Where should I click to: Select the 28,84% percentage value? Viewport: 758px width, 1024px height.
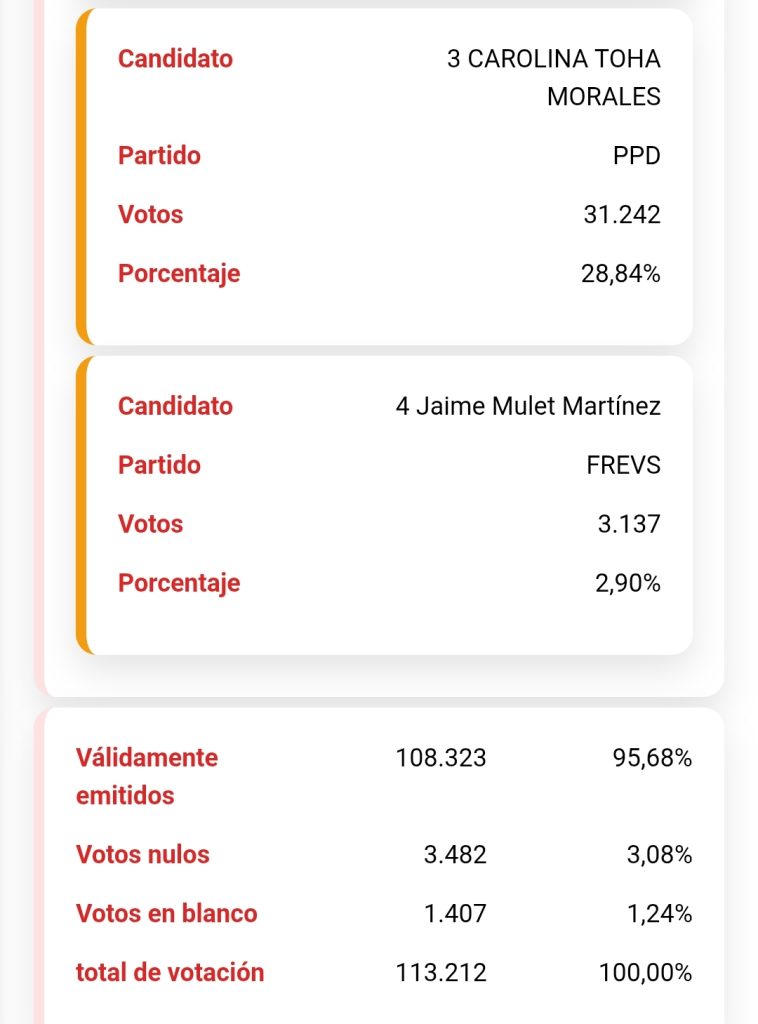click(620, 273)
